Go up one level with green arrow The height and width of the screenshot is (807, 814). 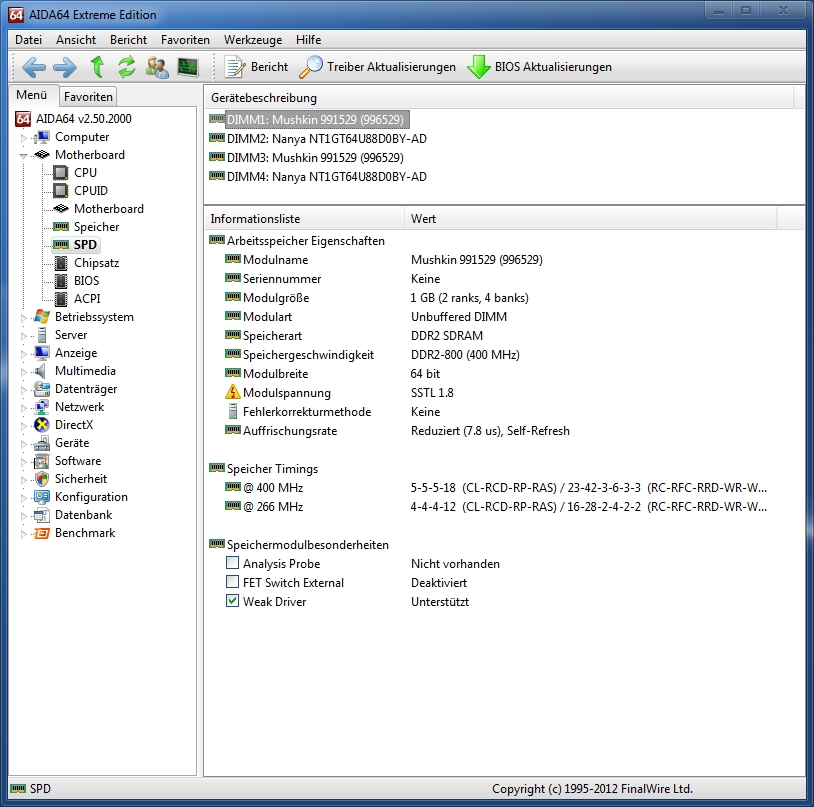[97, 67]
